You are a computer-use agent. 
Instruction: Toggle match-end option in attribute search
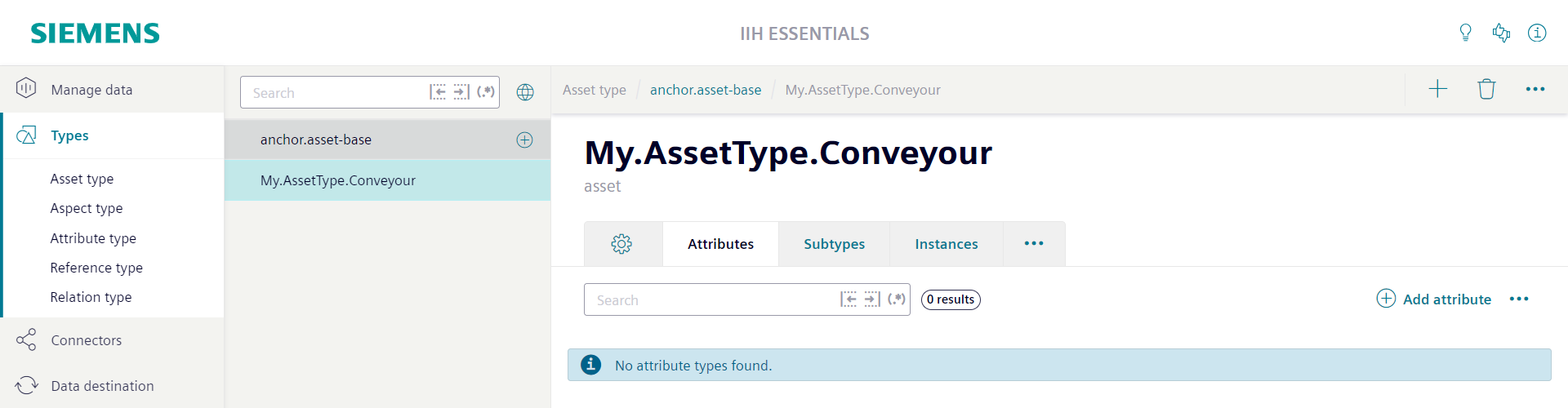pyautogui.click(x=872, y=299)
